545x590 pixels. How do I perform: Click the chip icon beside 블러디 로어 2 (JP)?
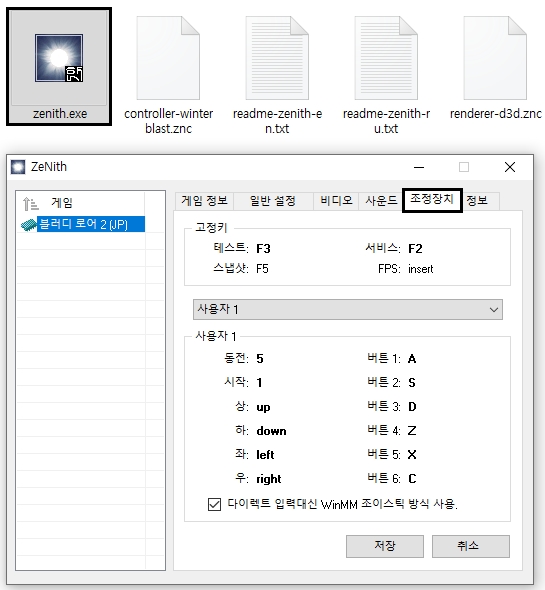[29, 225]
